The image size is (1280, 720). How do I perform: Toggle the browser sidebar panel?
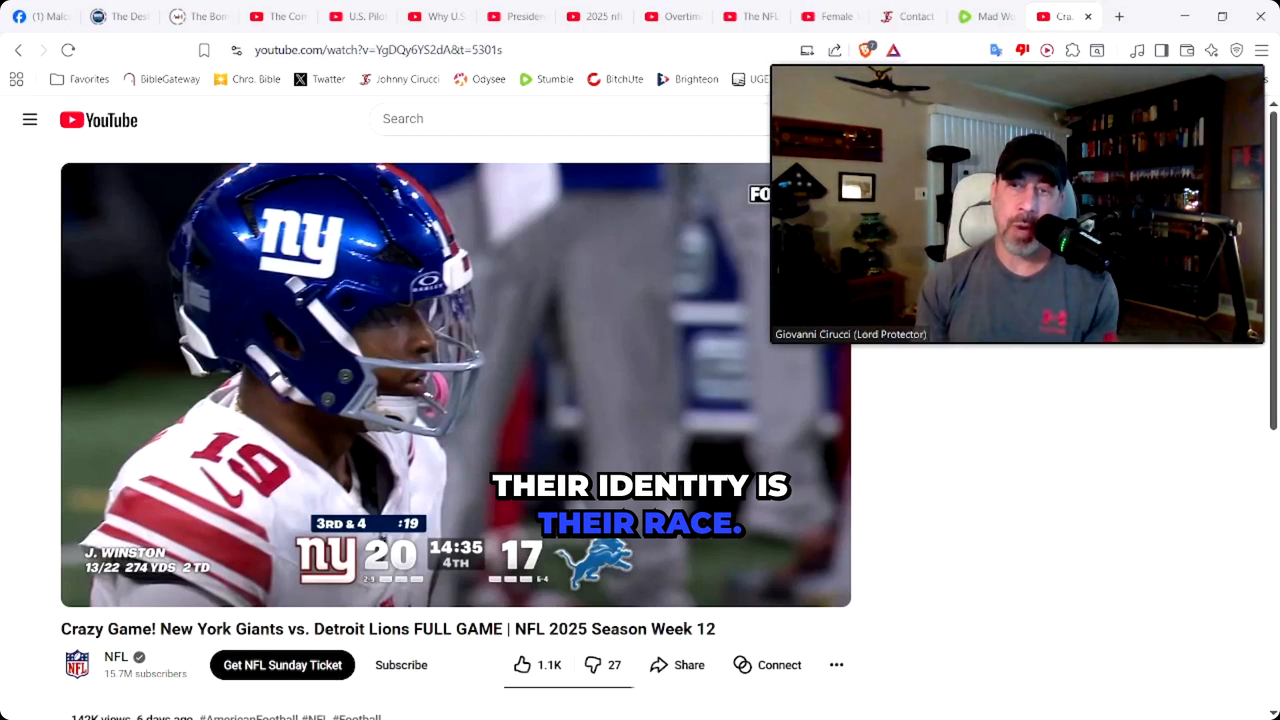[x=1161, y=50]
